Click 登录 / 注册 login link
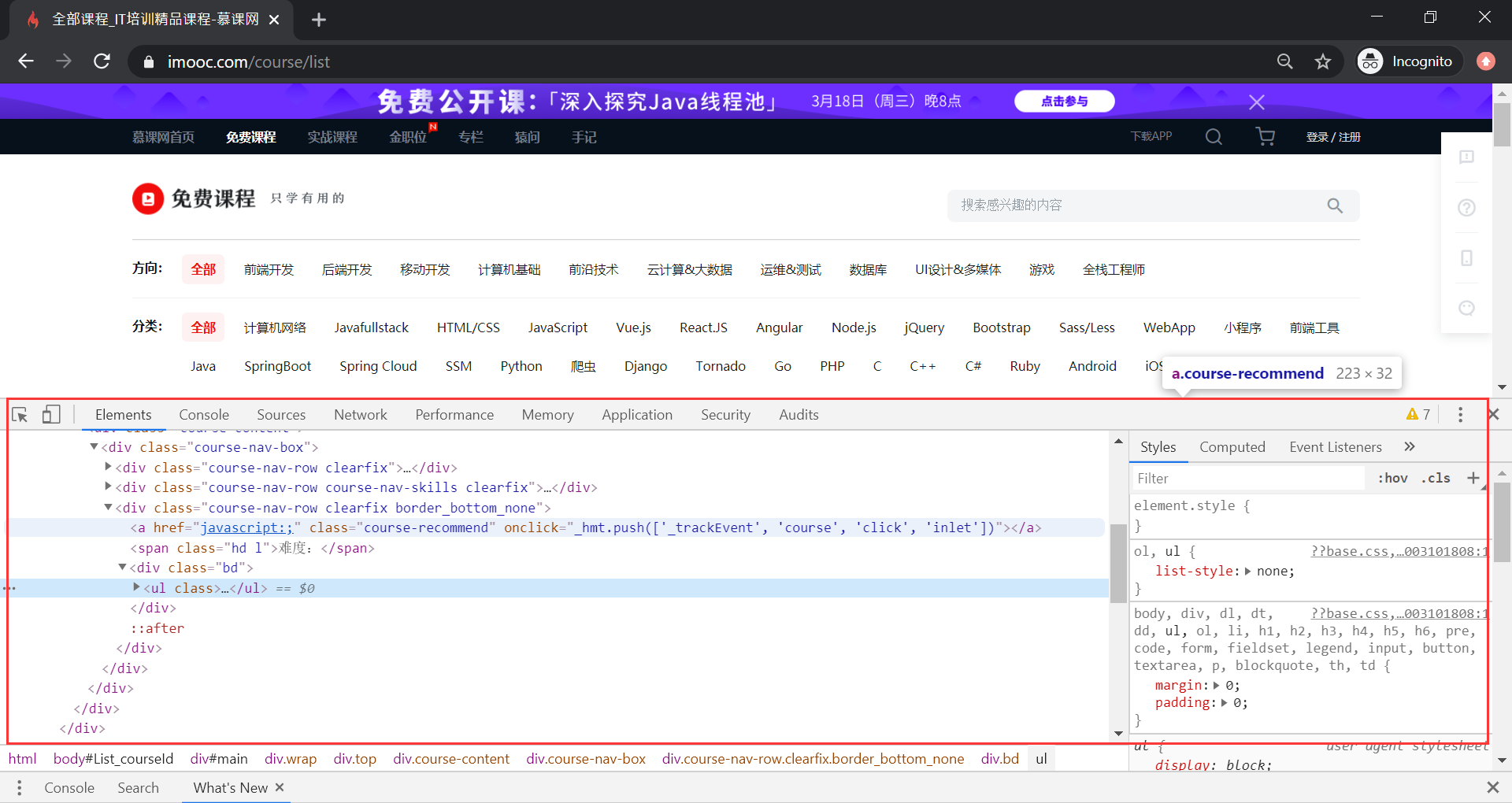Viewport: 1512px width, 803px height. tap(1333, 137)
